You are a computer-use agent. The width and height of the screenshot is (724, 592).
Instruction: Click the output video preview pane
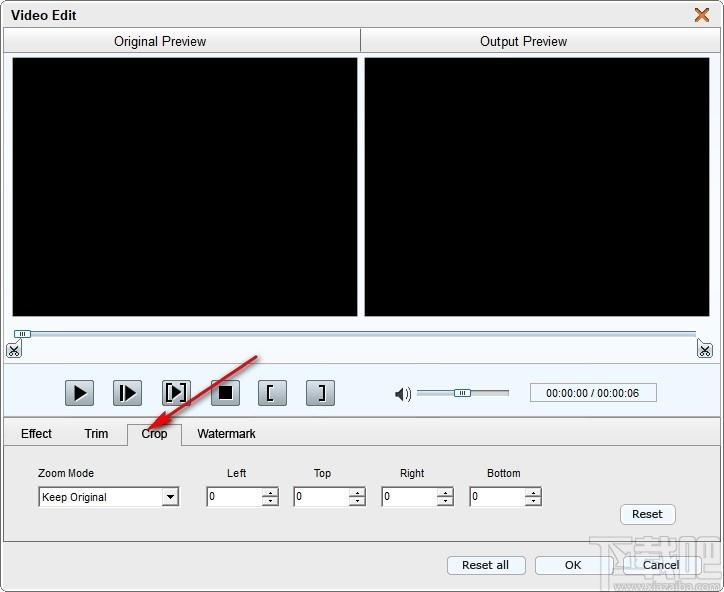pos(537,187)
